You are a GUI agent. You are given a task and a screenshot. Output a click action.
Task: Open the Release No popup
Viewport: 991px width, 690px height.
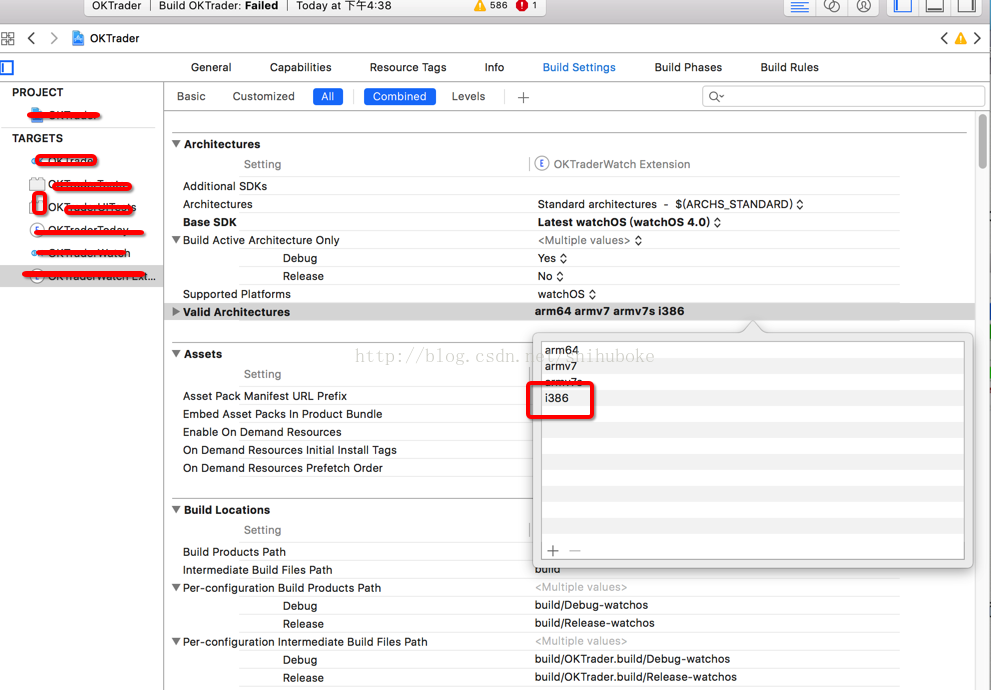point(550,276)
